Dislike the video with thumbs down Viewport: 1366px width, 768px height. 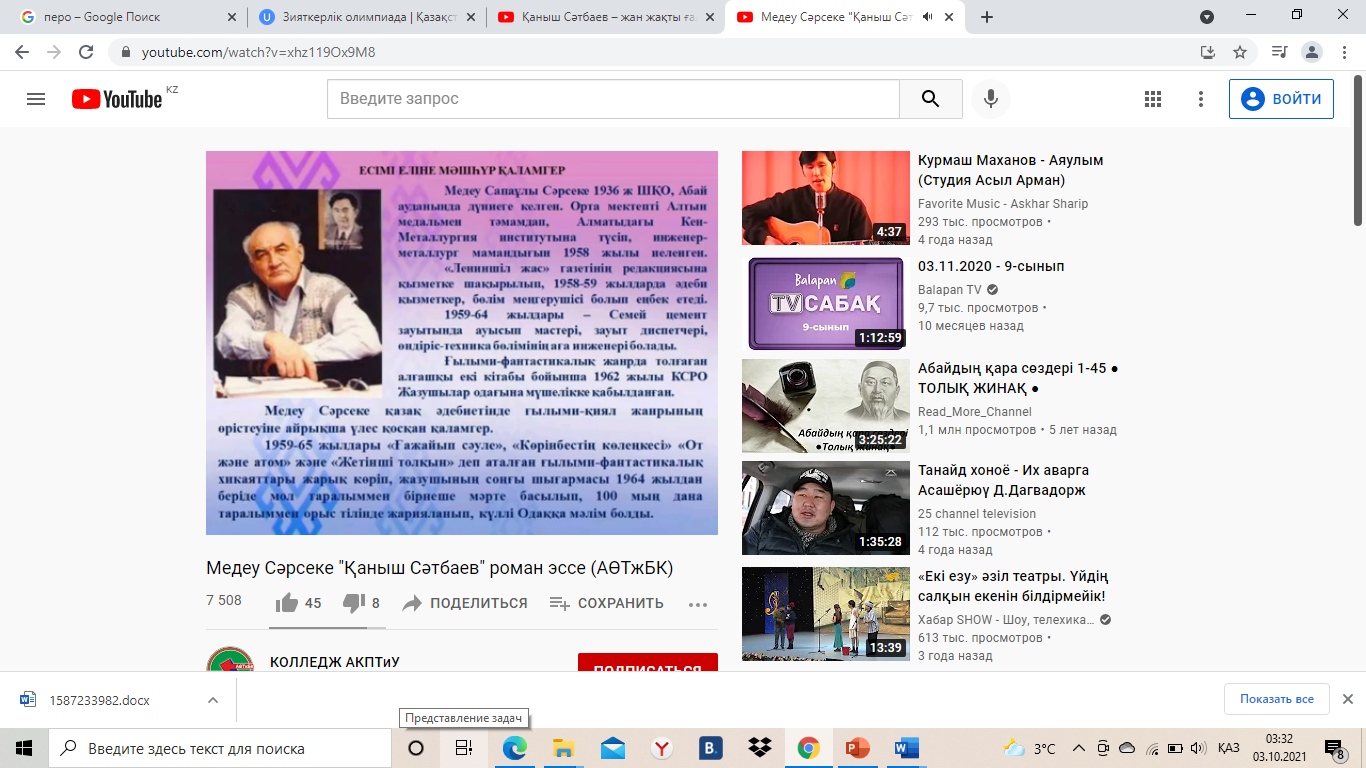click(353, 603)
